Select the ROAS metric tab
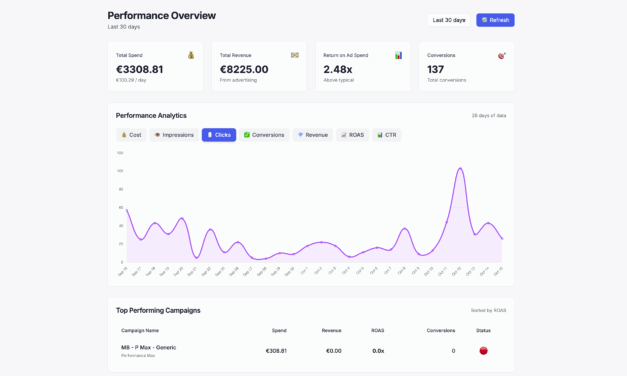The image size is (627, 376). [352, 135]
